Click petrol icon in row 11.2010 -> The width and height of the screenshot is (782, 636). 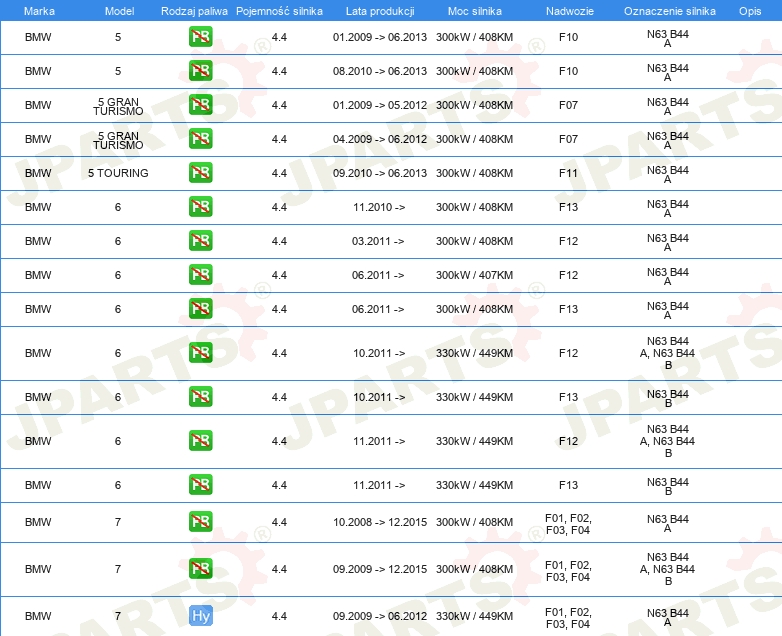click(x=200, y=207)
